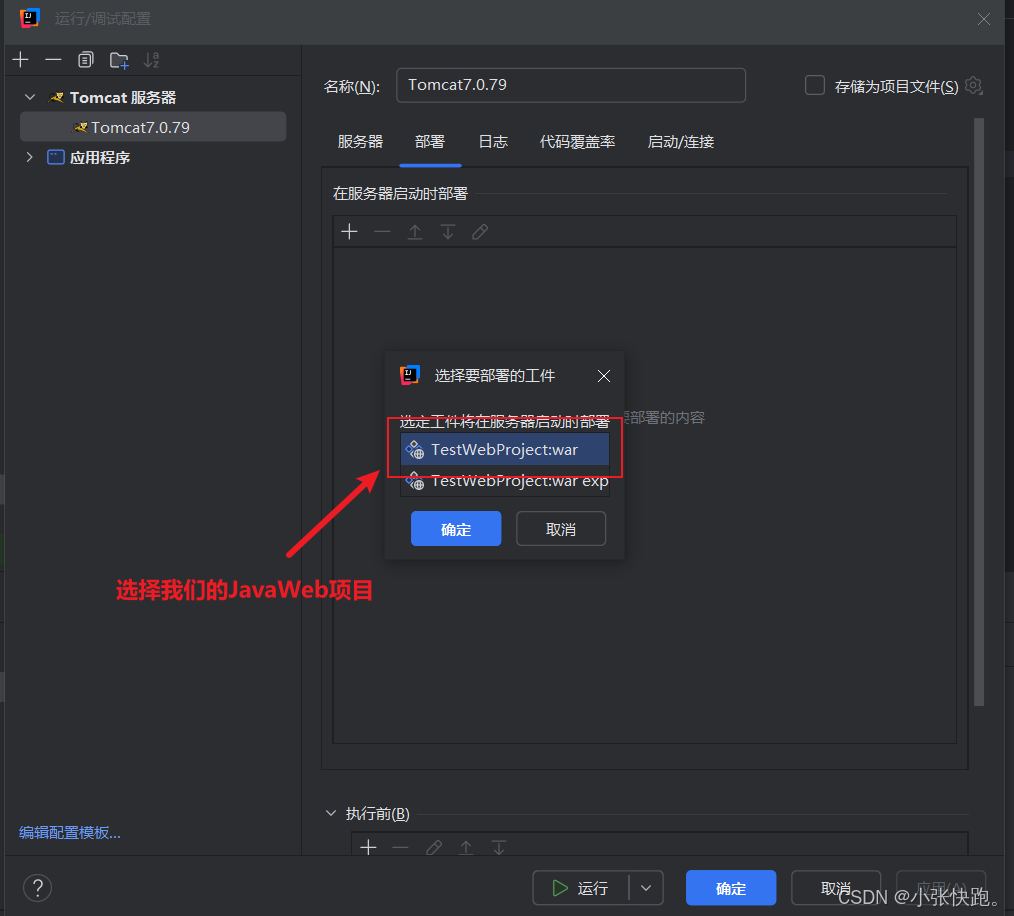
Task: Collapse the before-launch section
Action: [x=331, y=813]
